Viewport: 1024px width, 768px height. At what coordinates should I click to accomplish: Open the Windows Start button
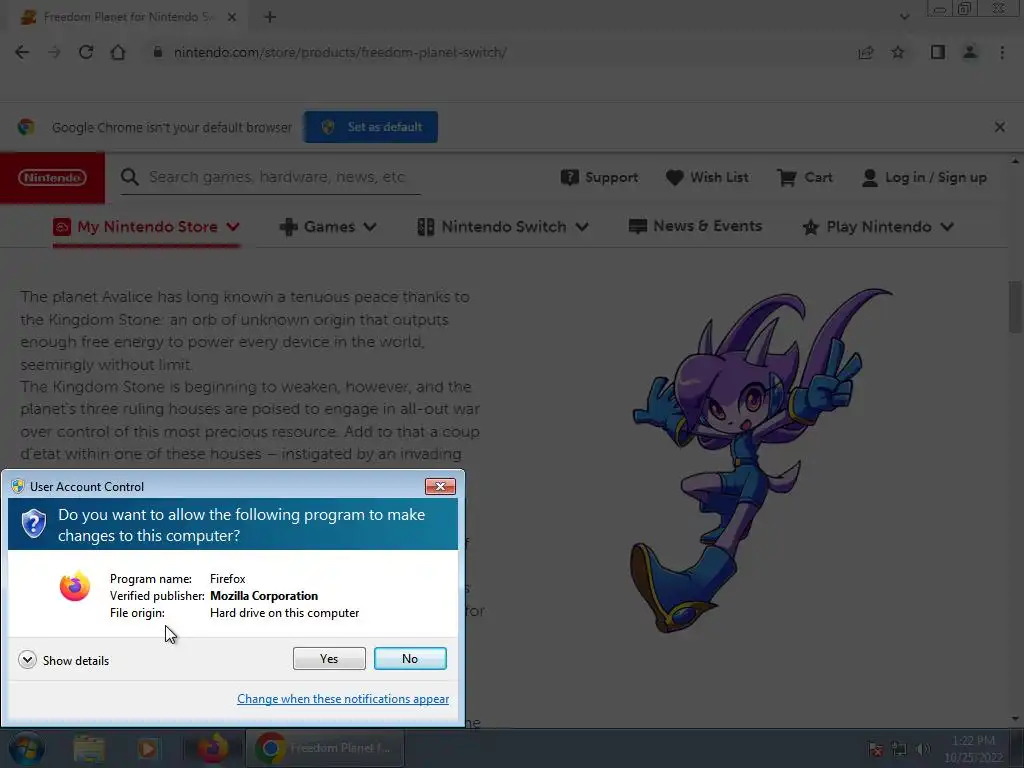pos(26,748)
